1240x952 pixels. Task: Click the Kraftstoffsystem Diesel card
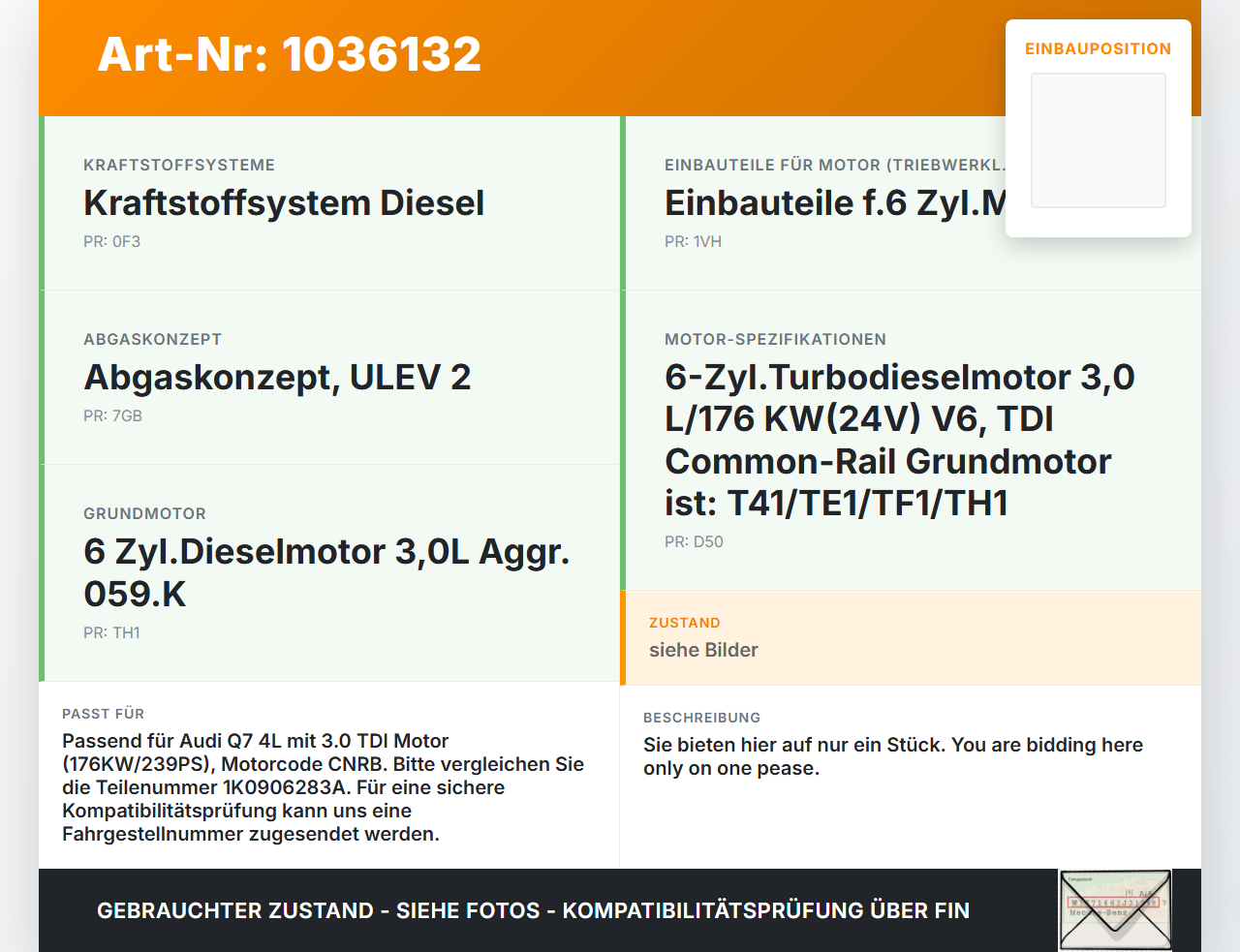tap(329, 203)
